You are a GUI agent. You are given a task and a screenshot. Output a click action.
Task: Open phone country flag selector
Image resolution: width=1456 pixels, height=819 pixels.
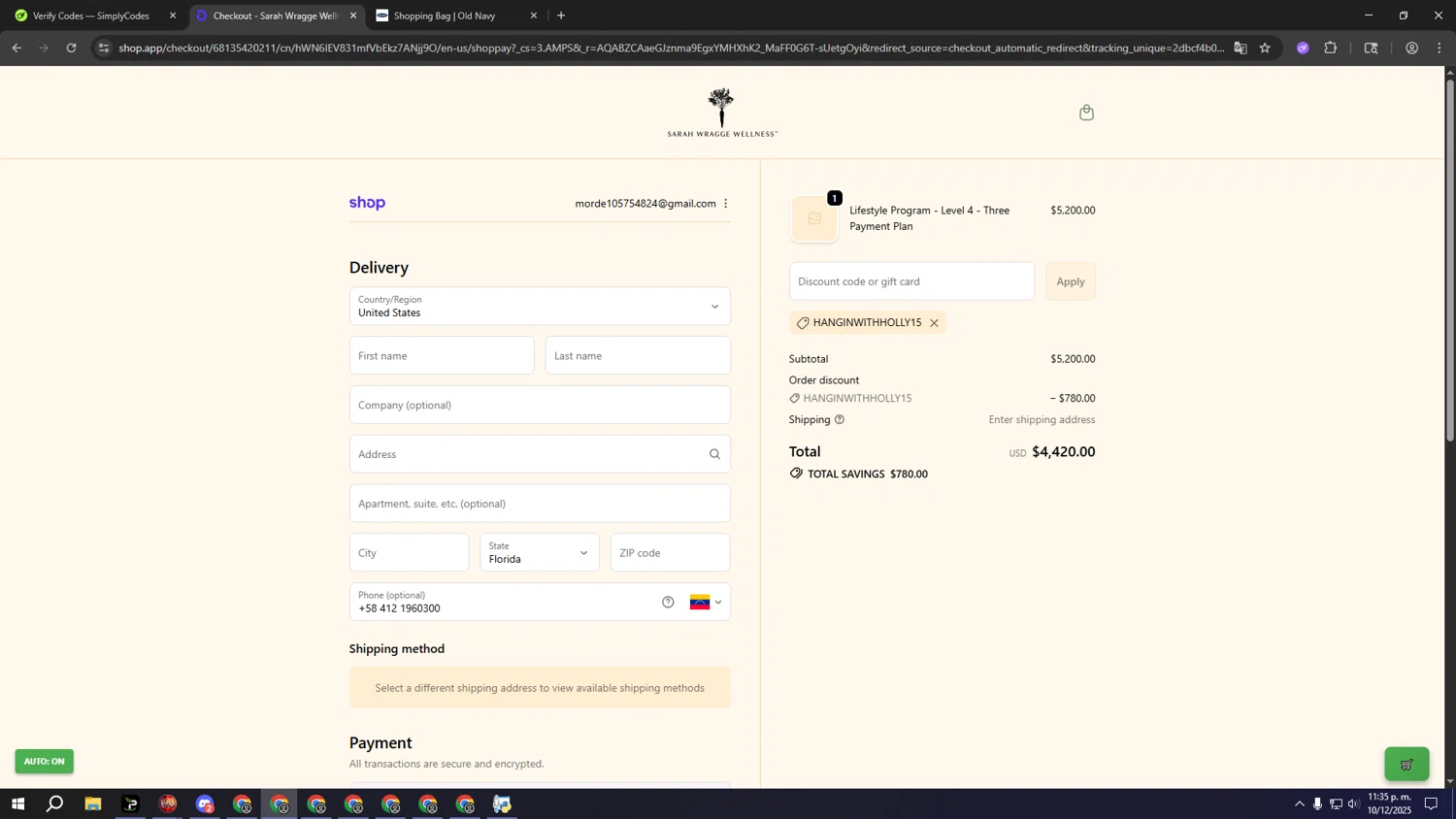pyautogui.click(x=706, y=603)
